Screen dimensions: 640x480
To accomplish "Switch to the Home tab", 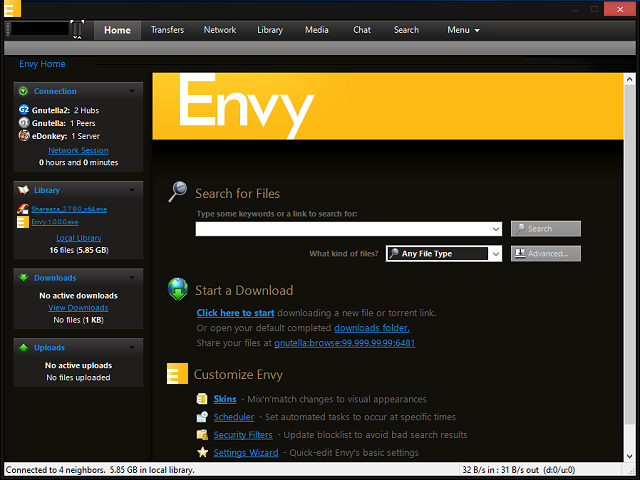I will tap(117, 30).
